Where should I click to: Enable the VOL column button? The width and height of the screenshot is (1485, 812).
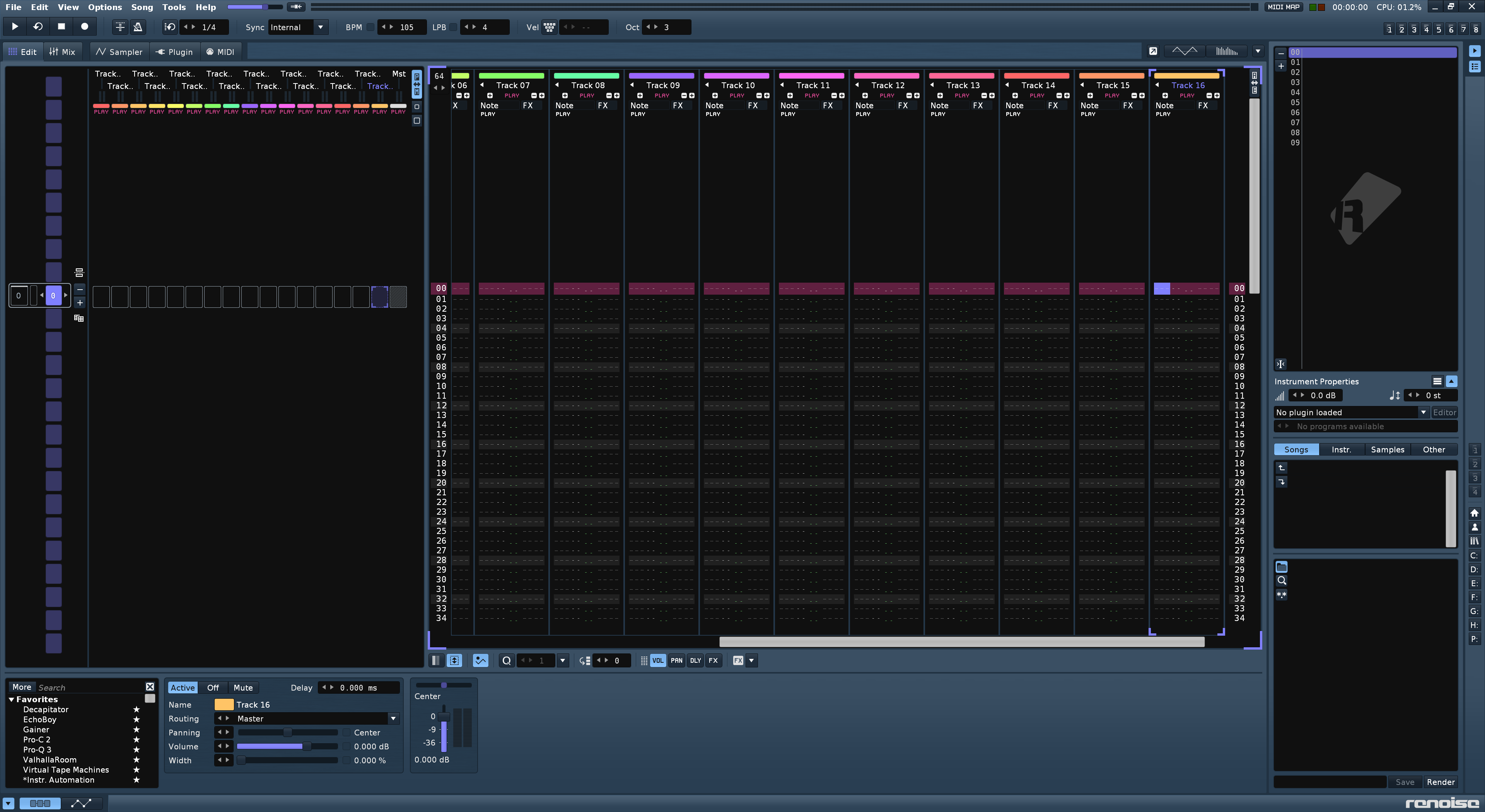tap(658, 660)
